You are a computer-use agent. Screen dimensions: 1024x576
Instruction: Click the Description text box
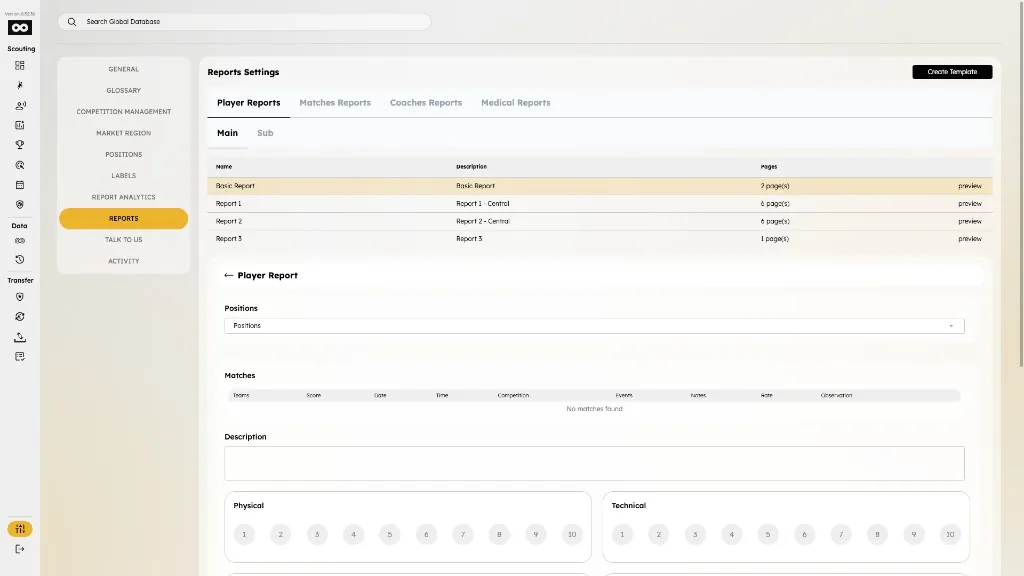[x=594, y=464]
